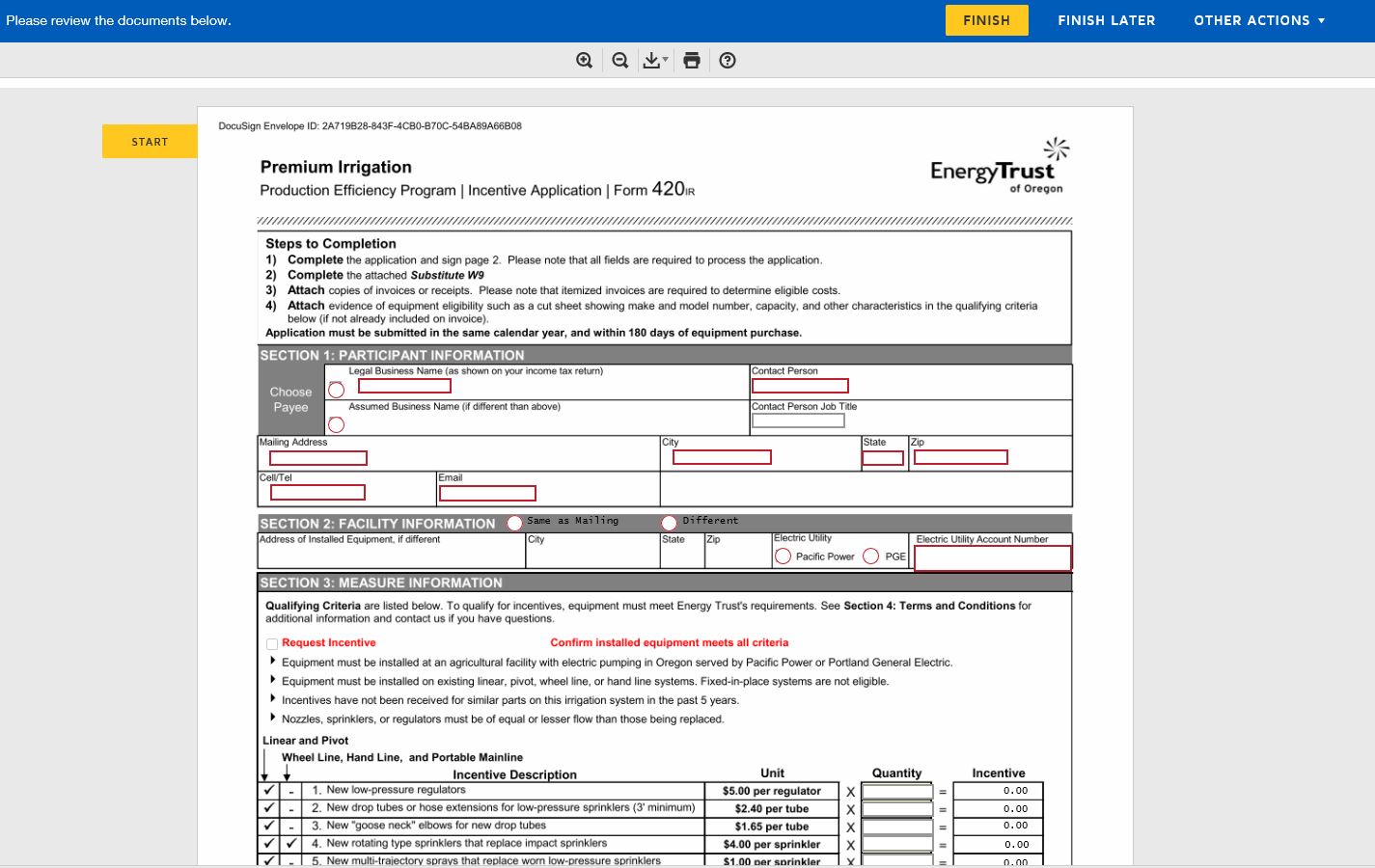
Task: Click the zoom out magnifier icon
Action: click(x=620, y=60)
